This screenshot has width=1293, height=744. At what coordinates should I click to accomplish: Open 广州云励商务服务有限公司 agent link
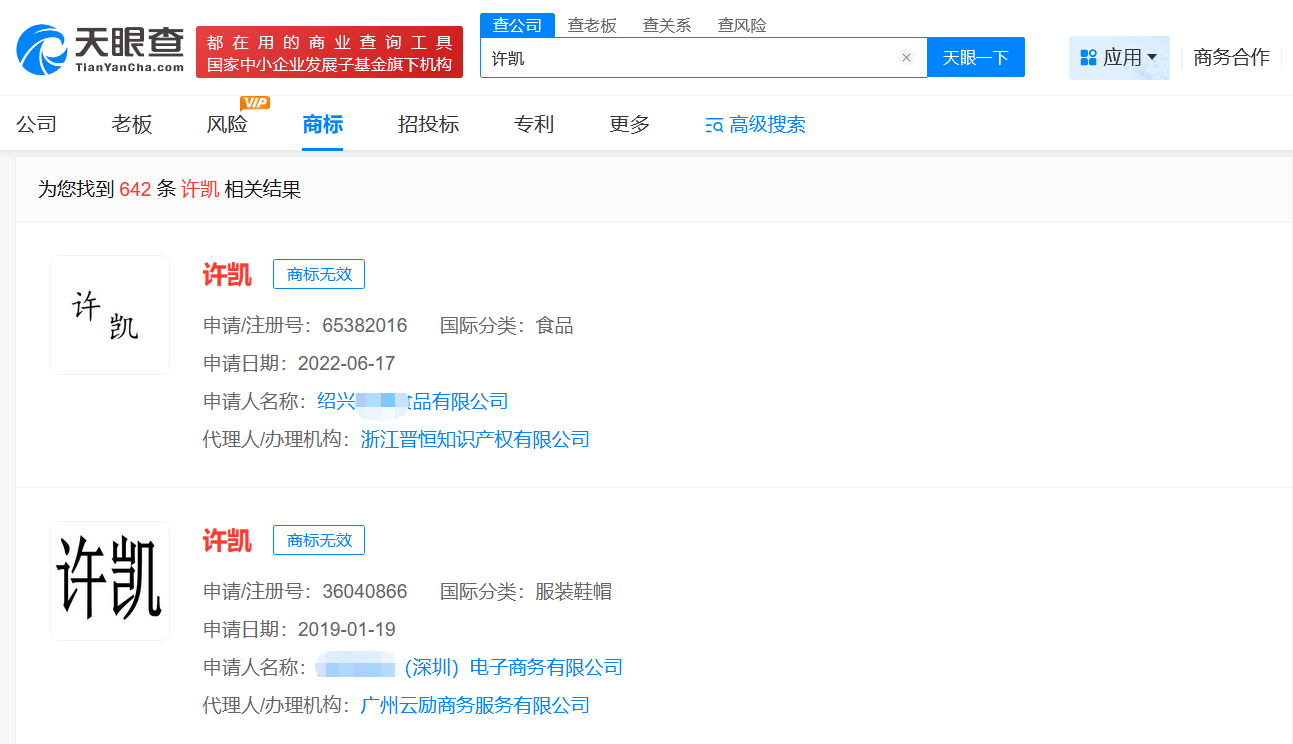click(x=475, y=705)
